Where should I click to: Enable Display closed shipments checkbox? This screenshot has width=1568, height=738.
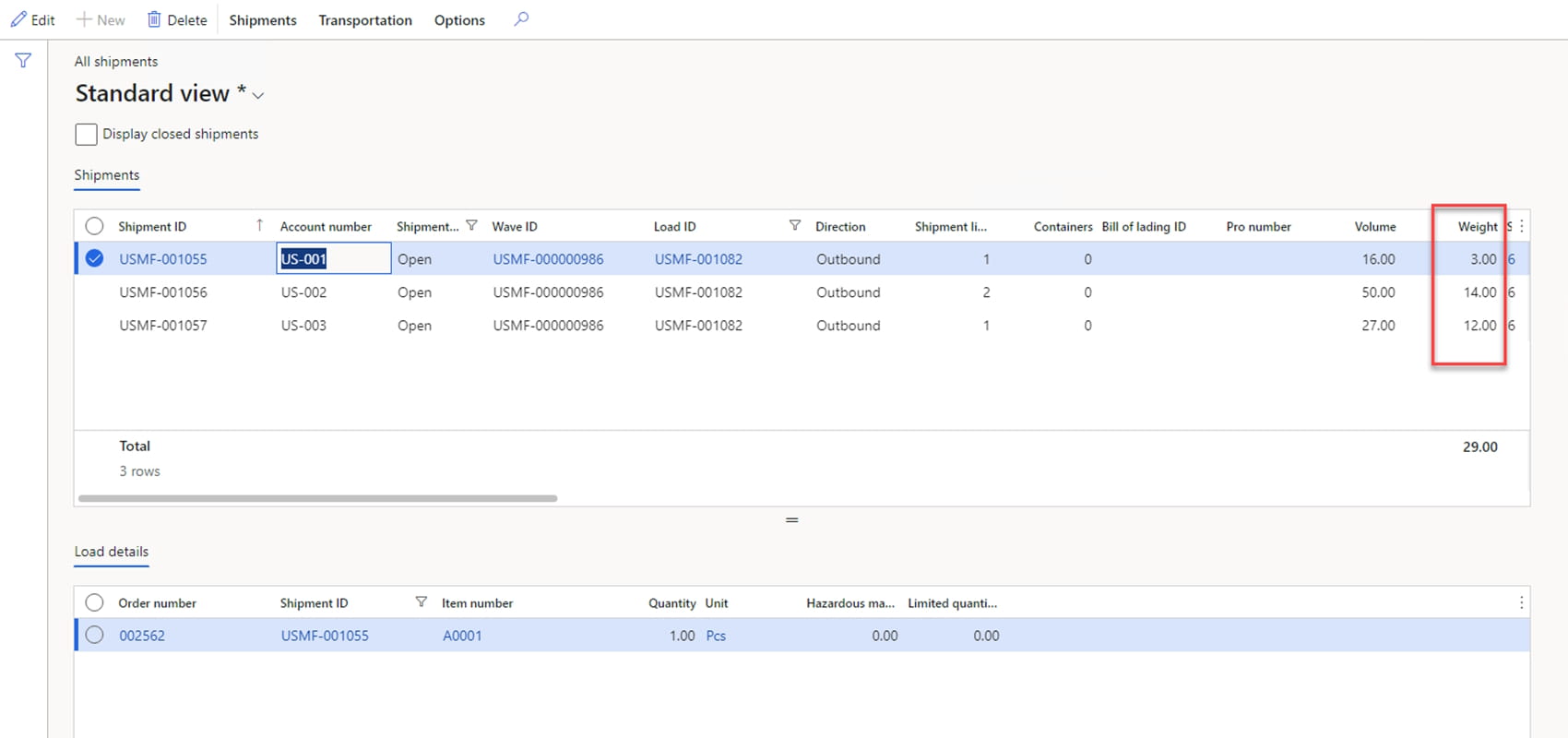86,135
